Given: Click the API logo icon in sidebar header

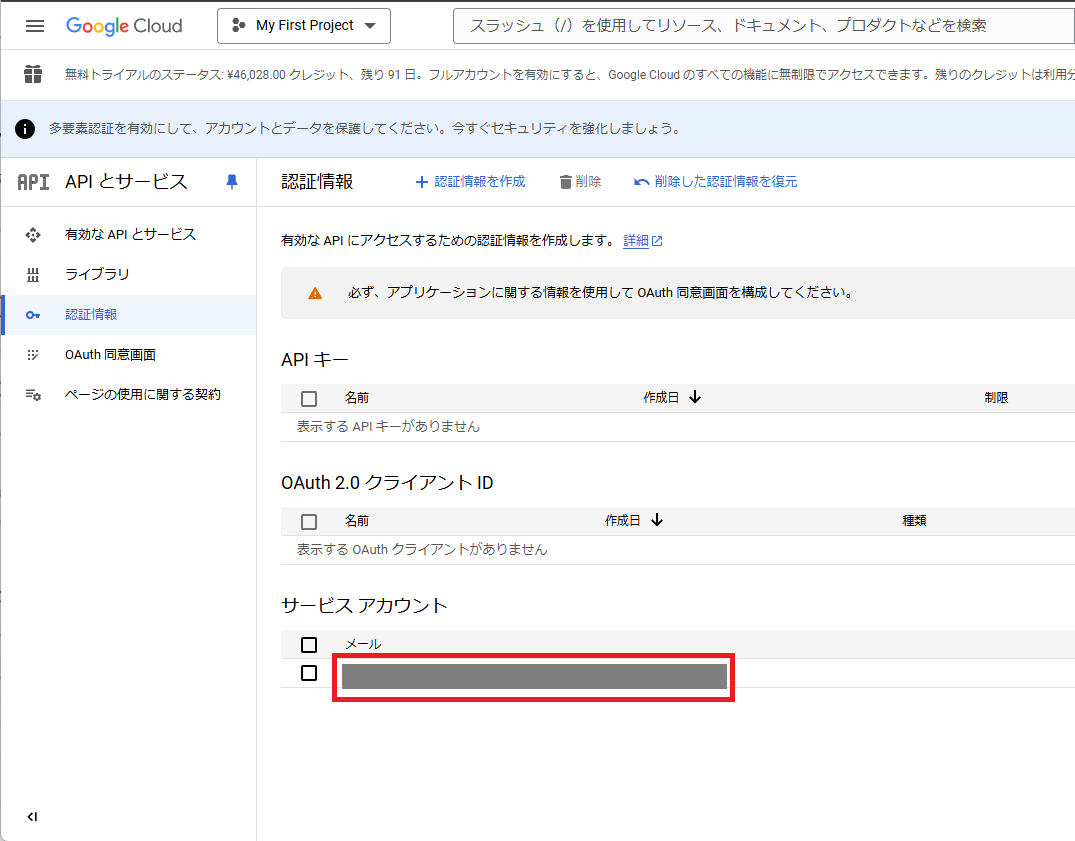Looking at the screenshot, I should pyautogui.click(x=34, y=182).
